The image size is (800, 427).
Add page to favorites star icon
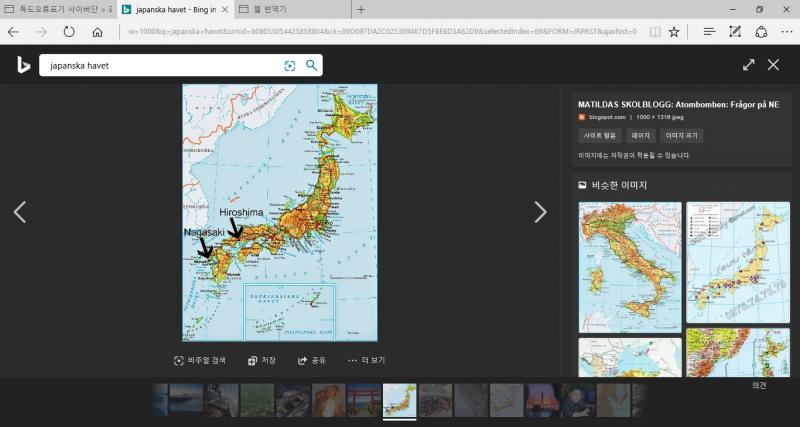[x=674, y=32]
